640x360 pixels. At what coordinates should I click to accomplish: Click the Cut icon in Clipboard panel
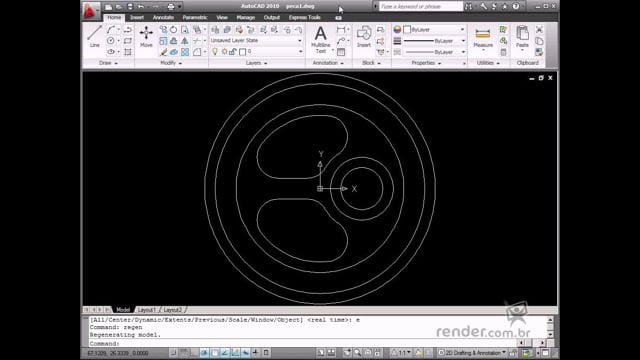point(539,29)
